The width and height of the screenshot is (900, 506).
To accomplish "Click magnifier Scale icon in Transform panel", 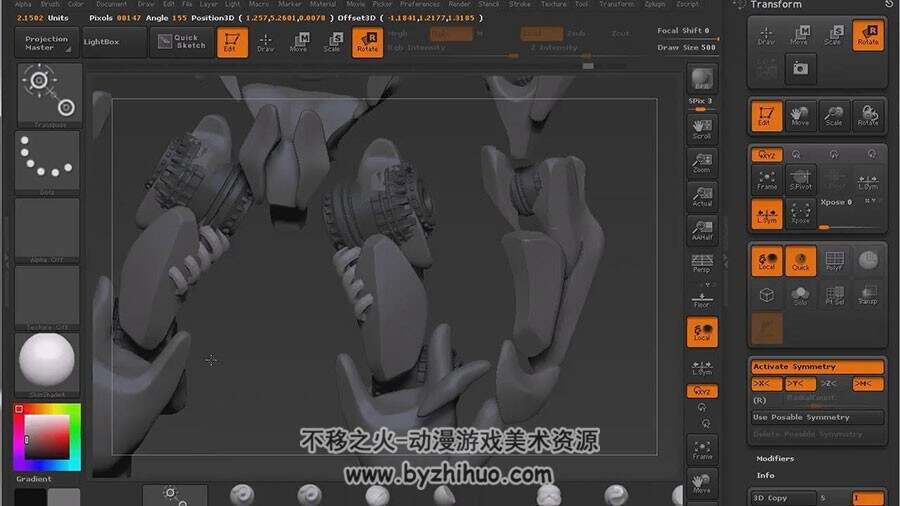I will (x=834, y=115).
